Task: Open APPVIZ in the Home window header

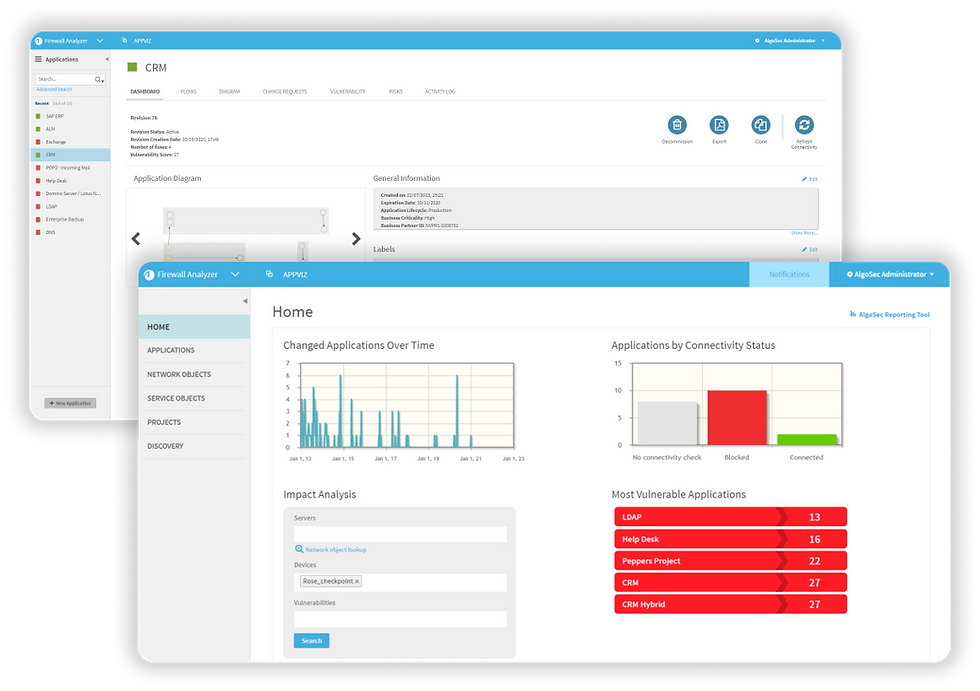Action: pos(294,274)
